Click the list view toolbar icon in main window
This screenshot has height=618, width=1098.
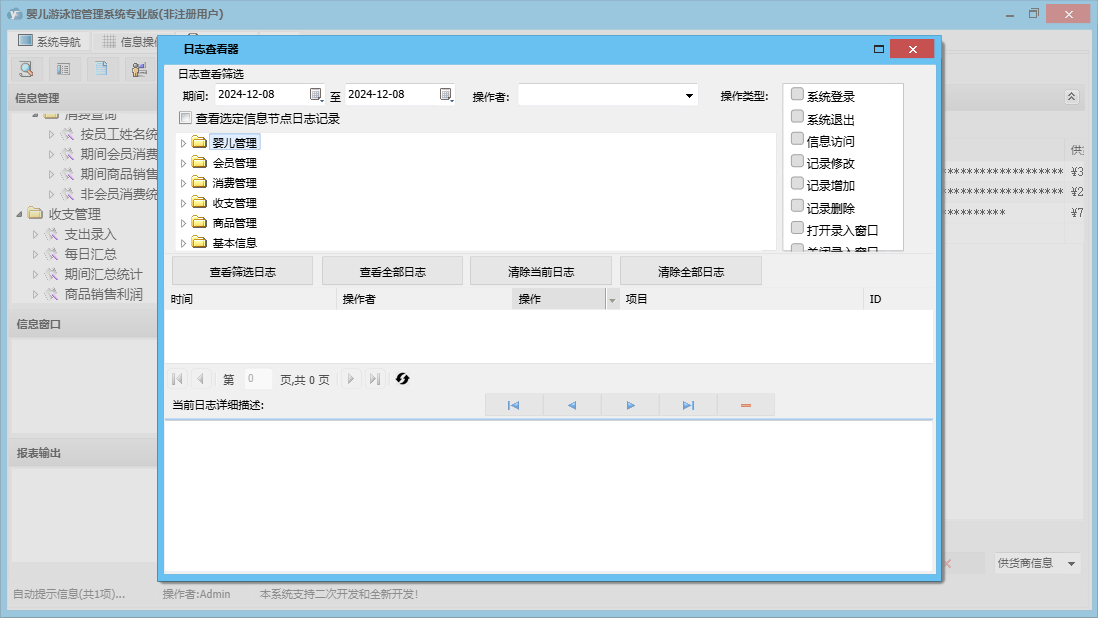[x=64, y=69]
